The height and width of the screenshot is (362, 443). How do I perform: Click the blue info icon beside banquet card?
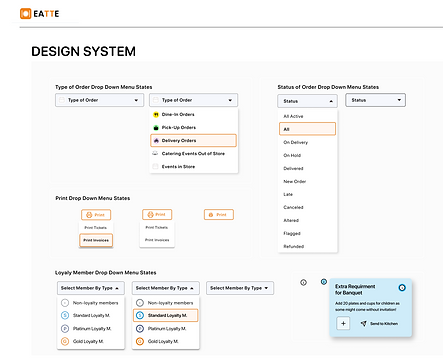click(x=324, y=282)
